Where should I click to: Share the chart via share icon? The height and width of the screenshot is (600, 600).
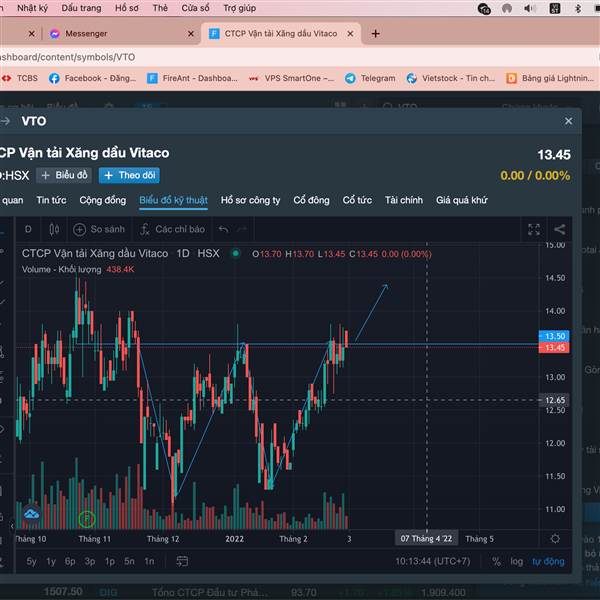559,229
